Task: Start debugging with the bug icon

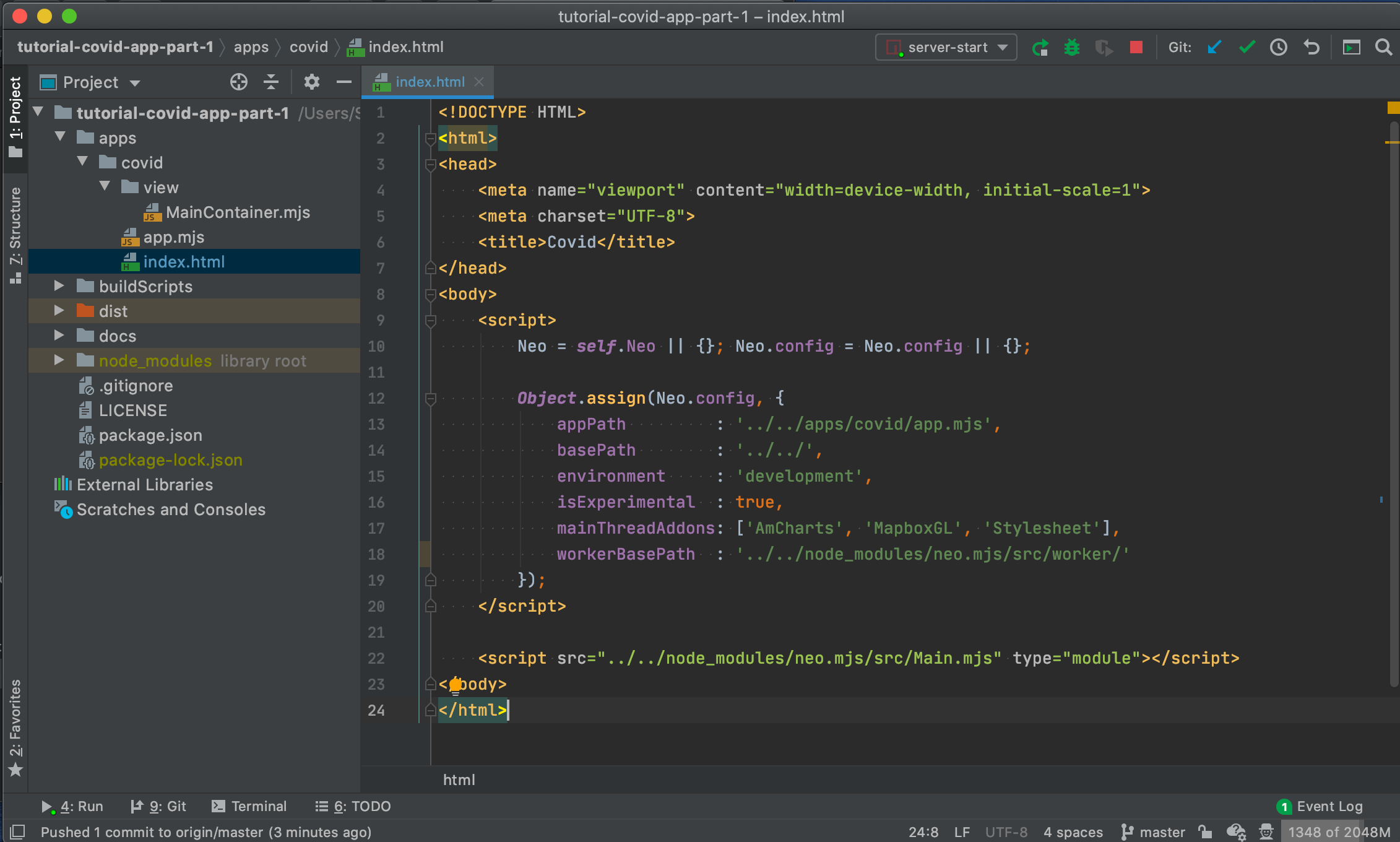Action: pyautogui.click(x=1071, y=47)
